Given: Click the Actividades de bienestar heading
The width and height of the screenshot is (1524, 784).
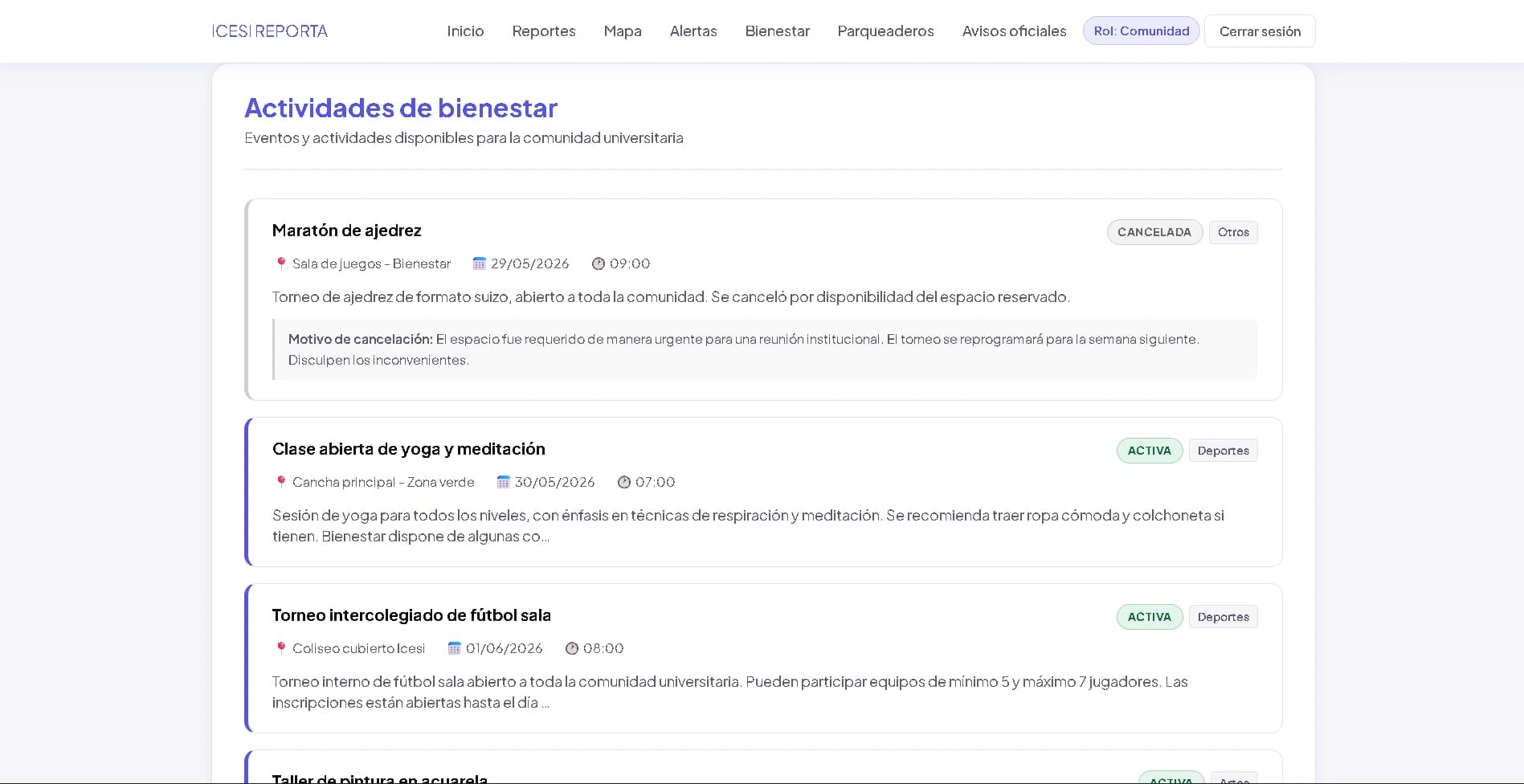Looking at the screenshot, I should click(x=401, y=108).
